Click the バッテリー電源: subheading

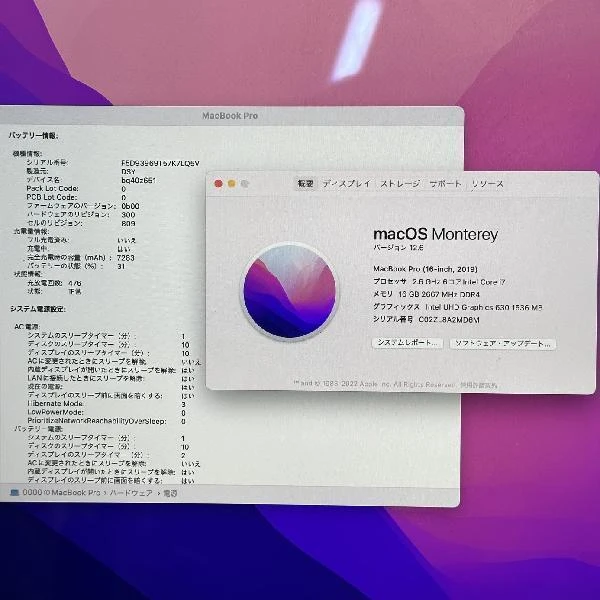pyautogui.click(x=38, y=429)
